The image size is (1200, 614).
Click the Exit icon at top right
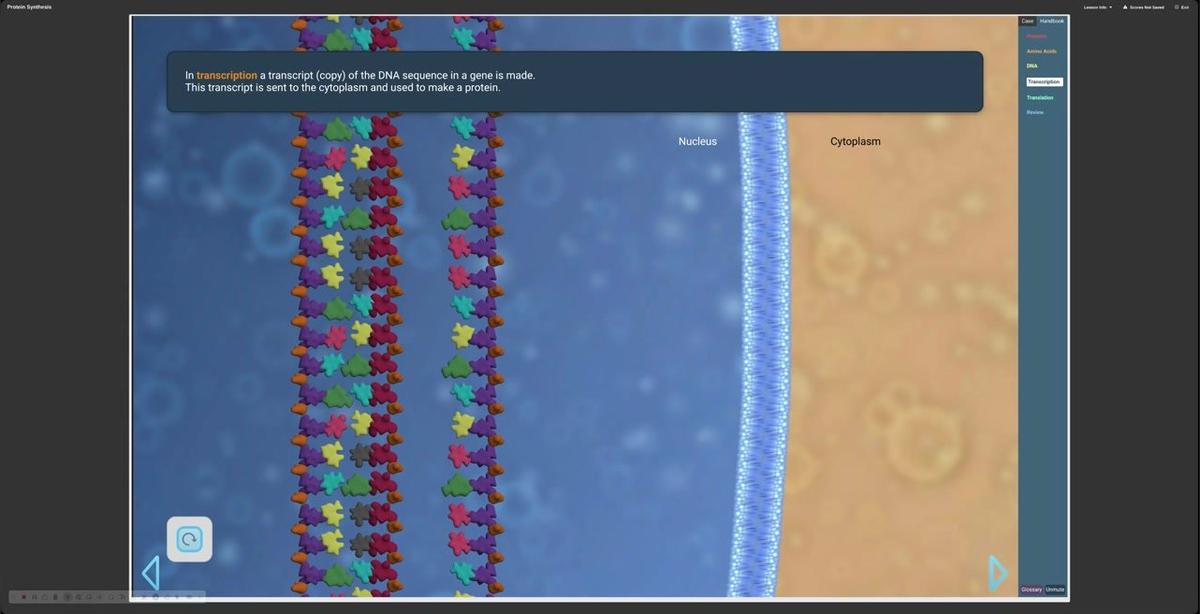tap(1177, 7)
